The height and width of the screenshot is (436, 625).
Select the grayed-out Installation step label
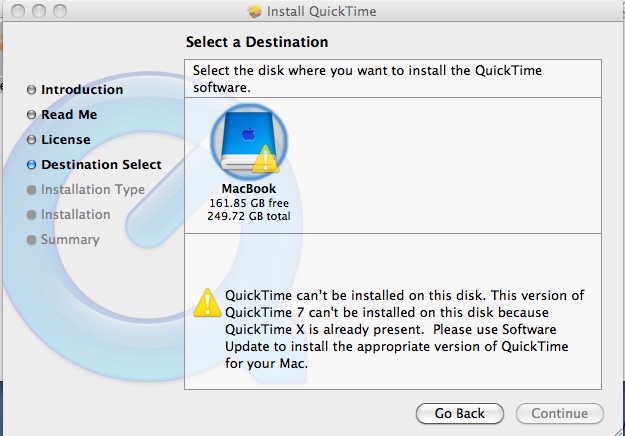76,214
